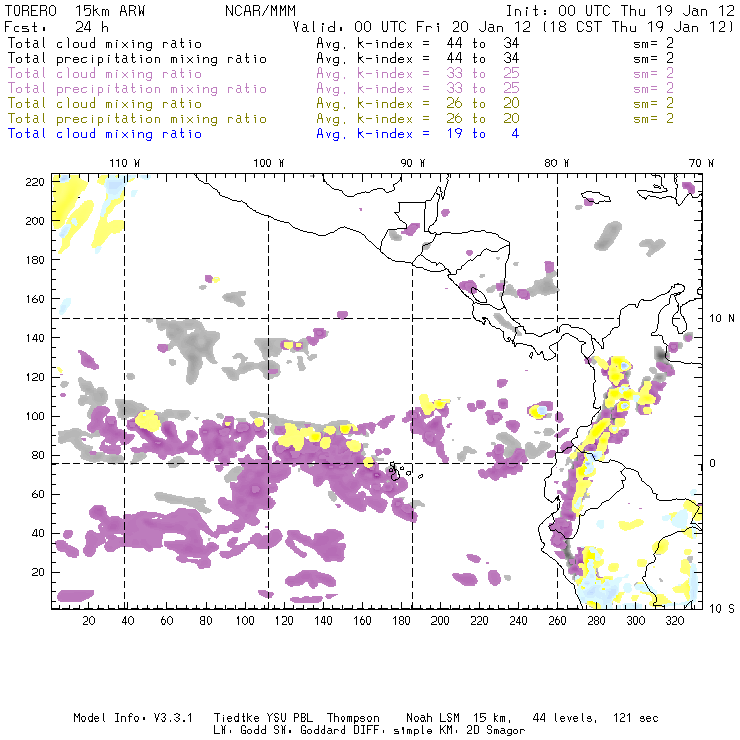740x740 pixels.
Task: Click the blue 'Avg. k-index = 19 to 4' text
Action: [x=418, y=134]
